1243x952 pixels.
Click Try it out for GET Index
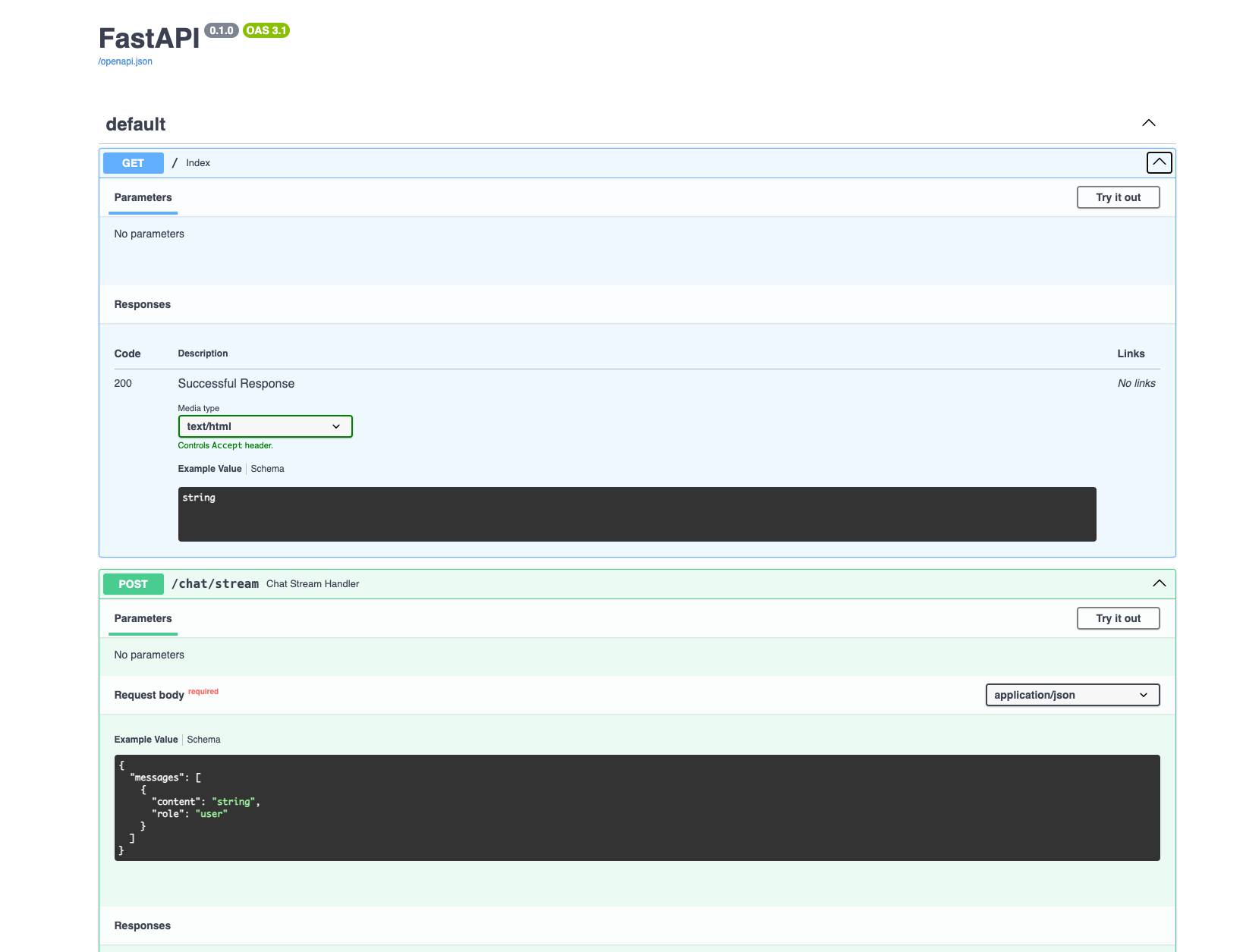1118,197
